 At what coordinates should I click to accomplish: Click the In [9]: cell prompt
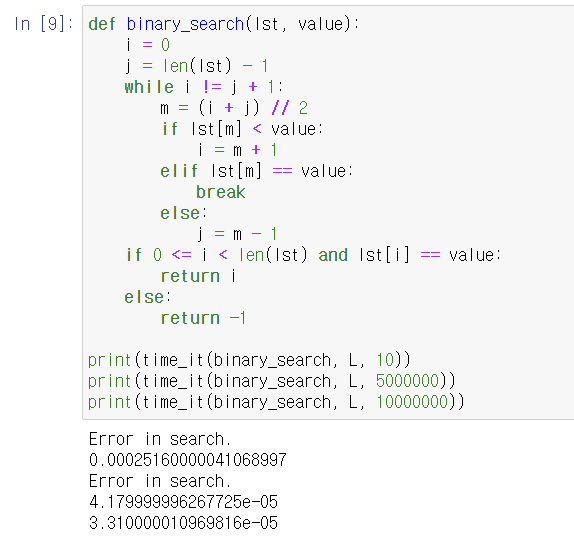point(44,24)
